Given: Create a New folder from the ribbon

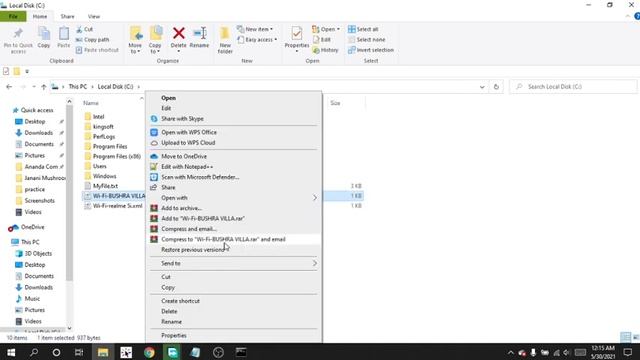Looking at the screenshot, I should 225,40.
